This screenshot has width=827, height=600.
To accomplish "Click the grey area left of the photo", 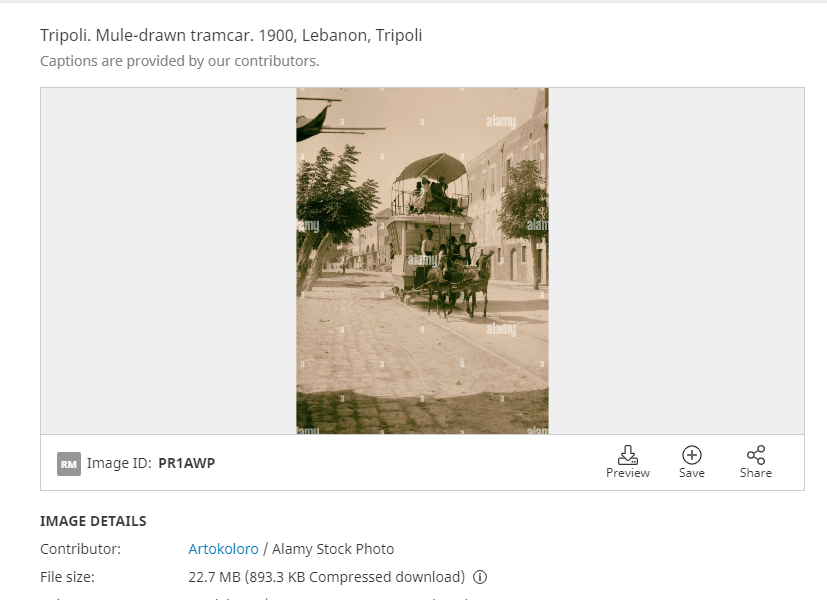I will point(169,261).
